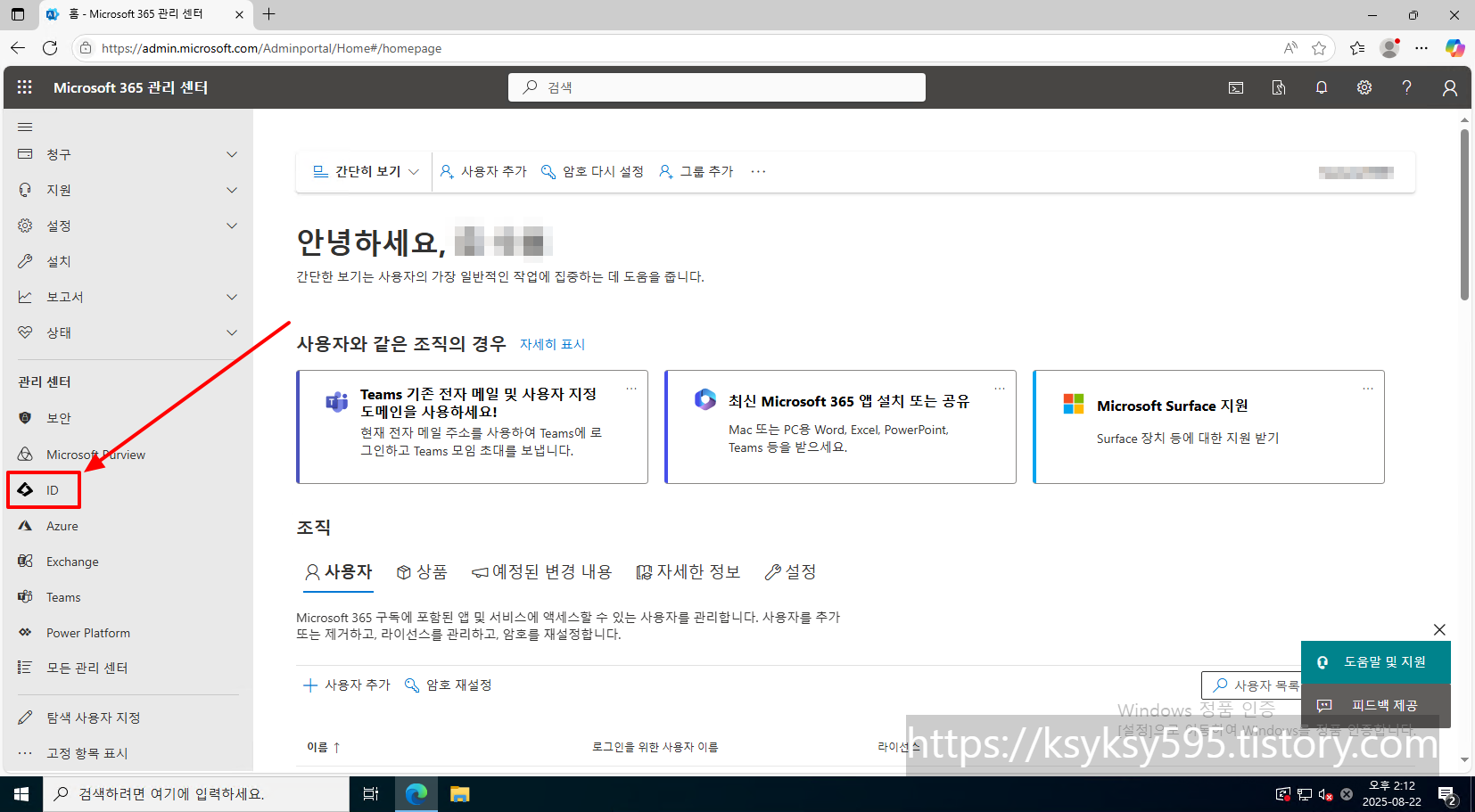
Task: Click 사용자 추가 in top toolbar
Action: tap(483, 171)
